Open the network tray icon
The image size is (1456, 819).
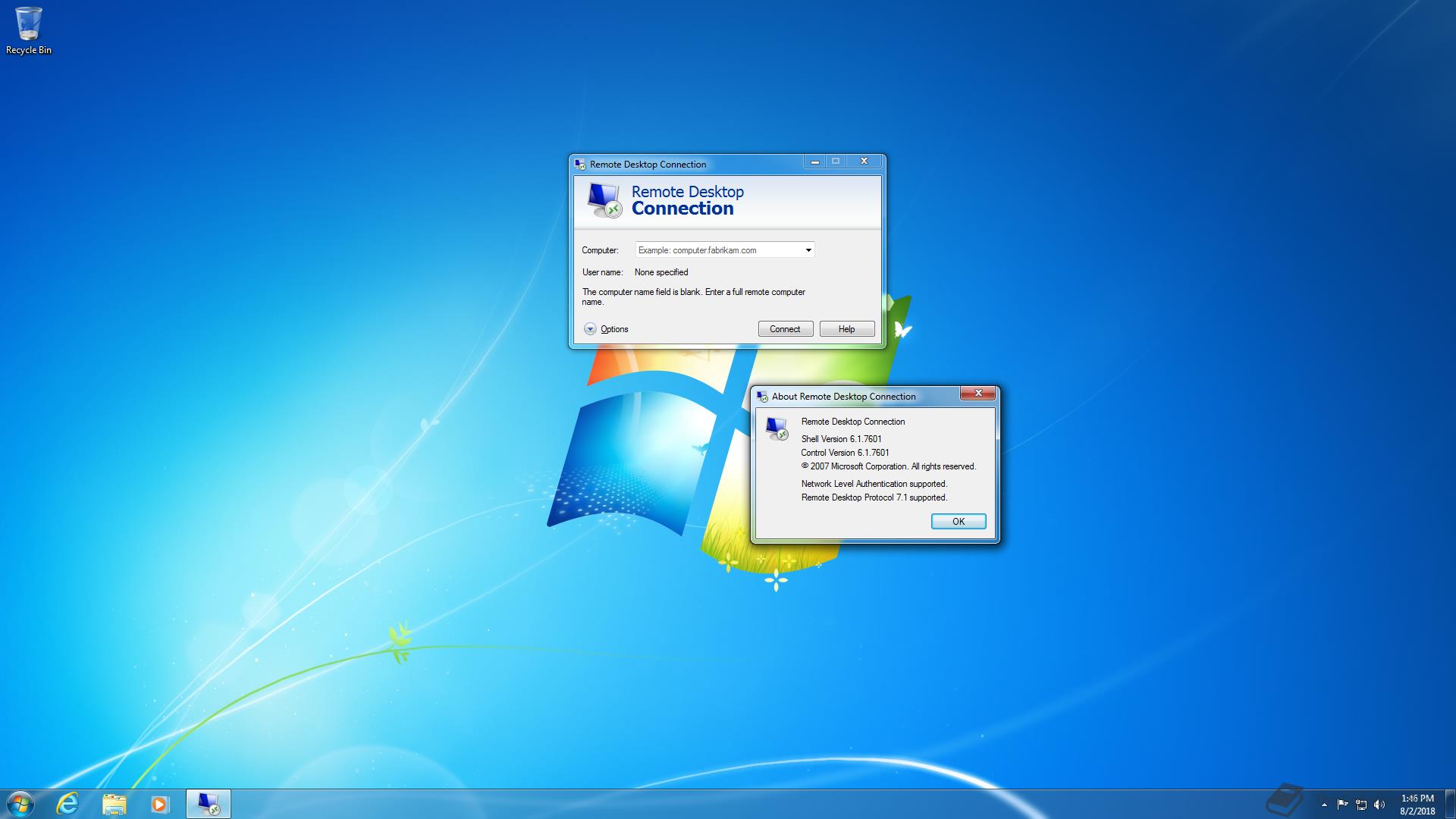(1361, 805)
